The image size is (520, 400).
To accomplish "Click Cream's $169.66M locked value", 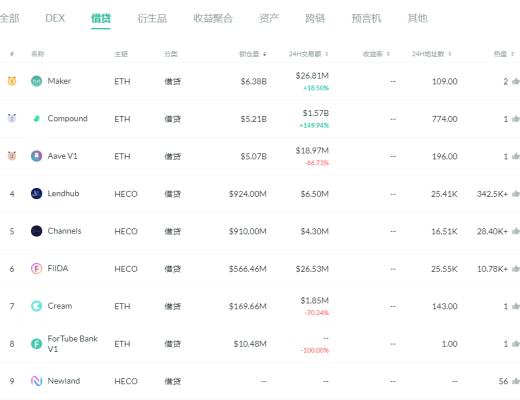I will click(248, 306).
